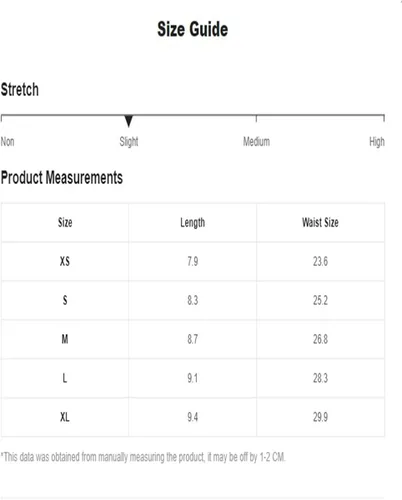The height and width of the screenshot is (500, 402).
Task: Select the XS size row
Action: (x=193, y=261)
